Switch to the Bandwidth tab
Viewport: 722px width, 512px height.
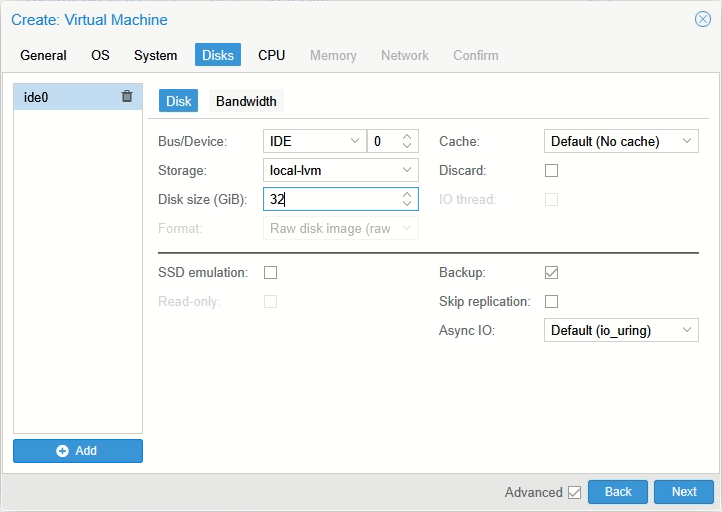246,101
